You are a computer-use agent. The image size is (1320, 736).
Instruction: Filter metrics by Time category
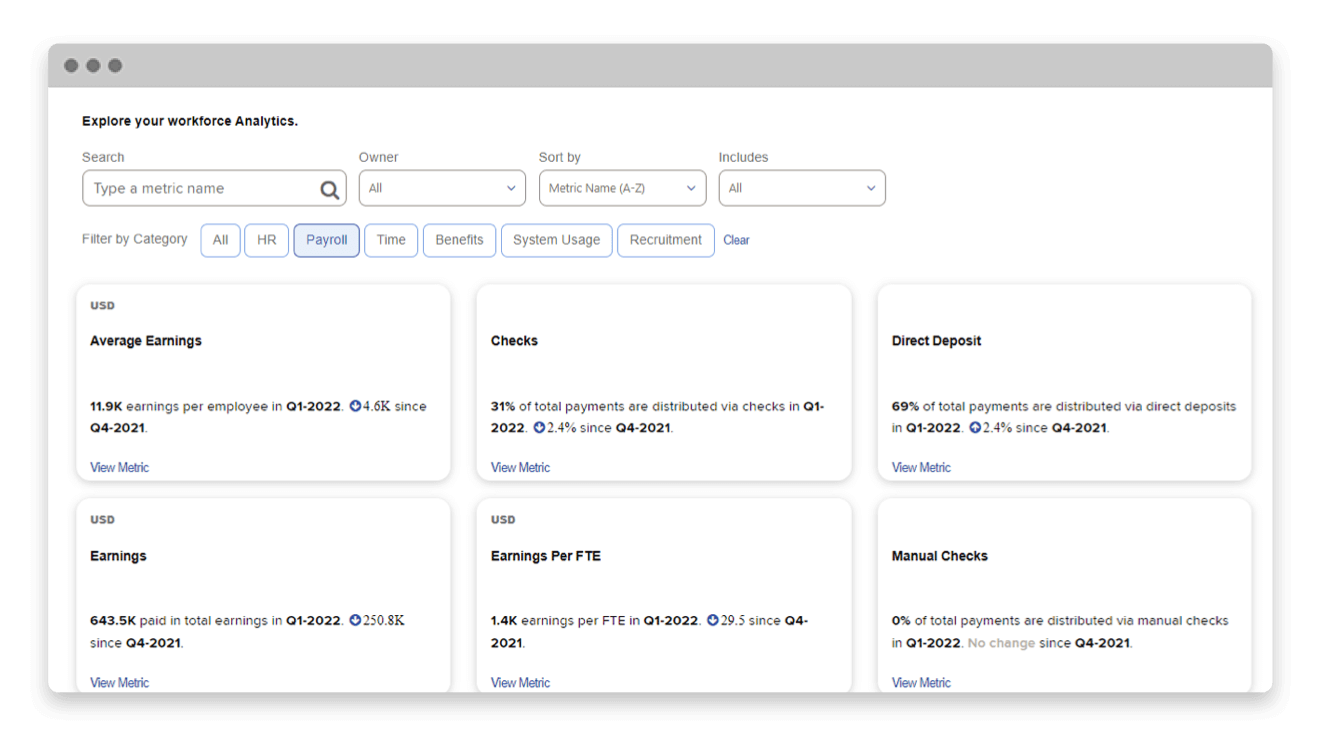pyautogui.click(x=391, y=240)
